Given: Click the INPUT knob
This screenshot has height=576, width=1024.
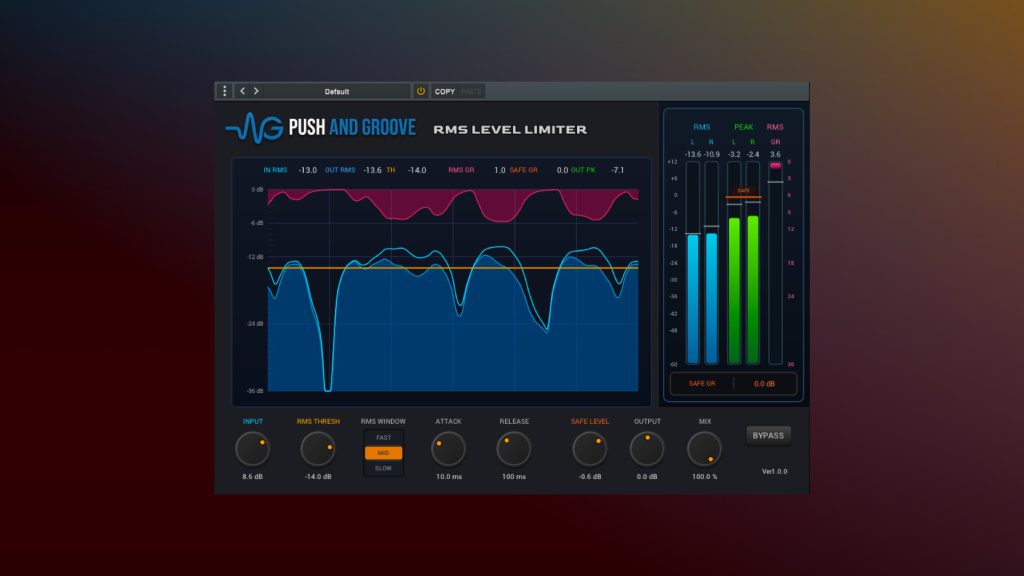Looking at the screenshot, I should [253, 449].
